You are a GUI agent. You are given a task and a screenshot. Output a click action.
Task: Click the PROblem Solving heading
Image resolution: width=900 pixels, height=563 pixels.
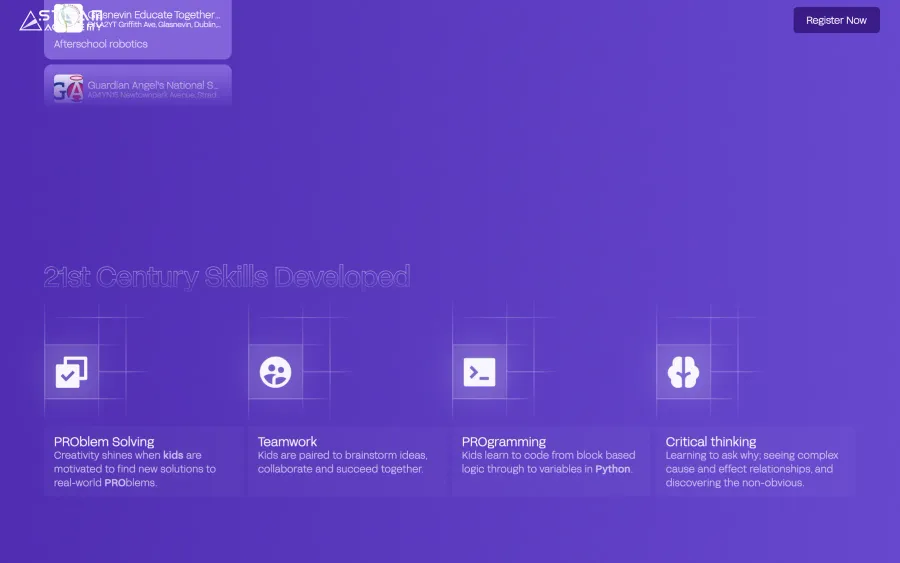coord(104,441)
